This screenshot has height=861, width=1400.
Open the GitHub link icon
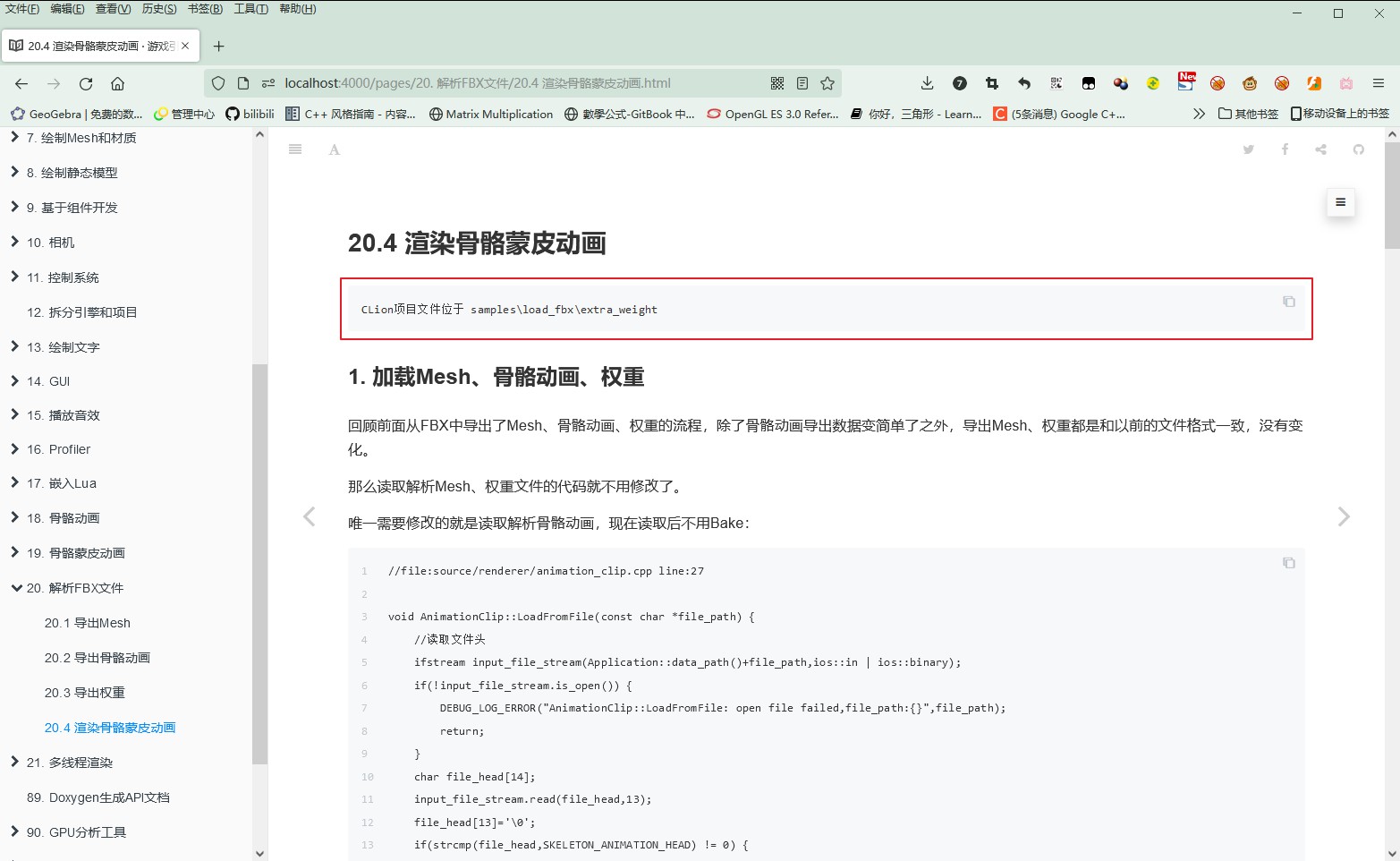pos(1358,149)
